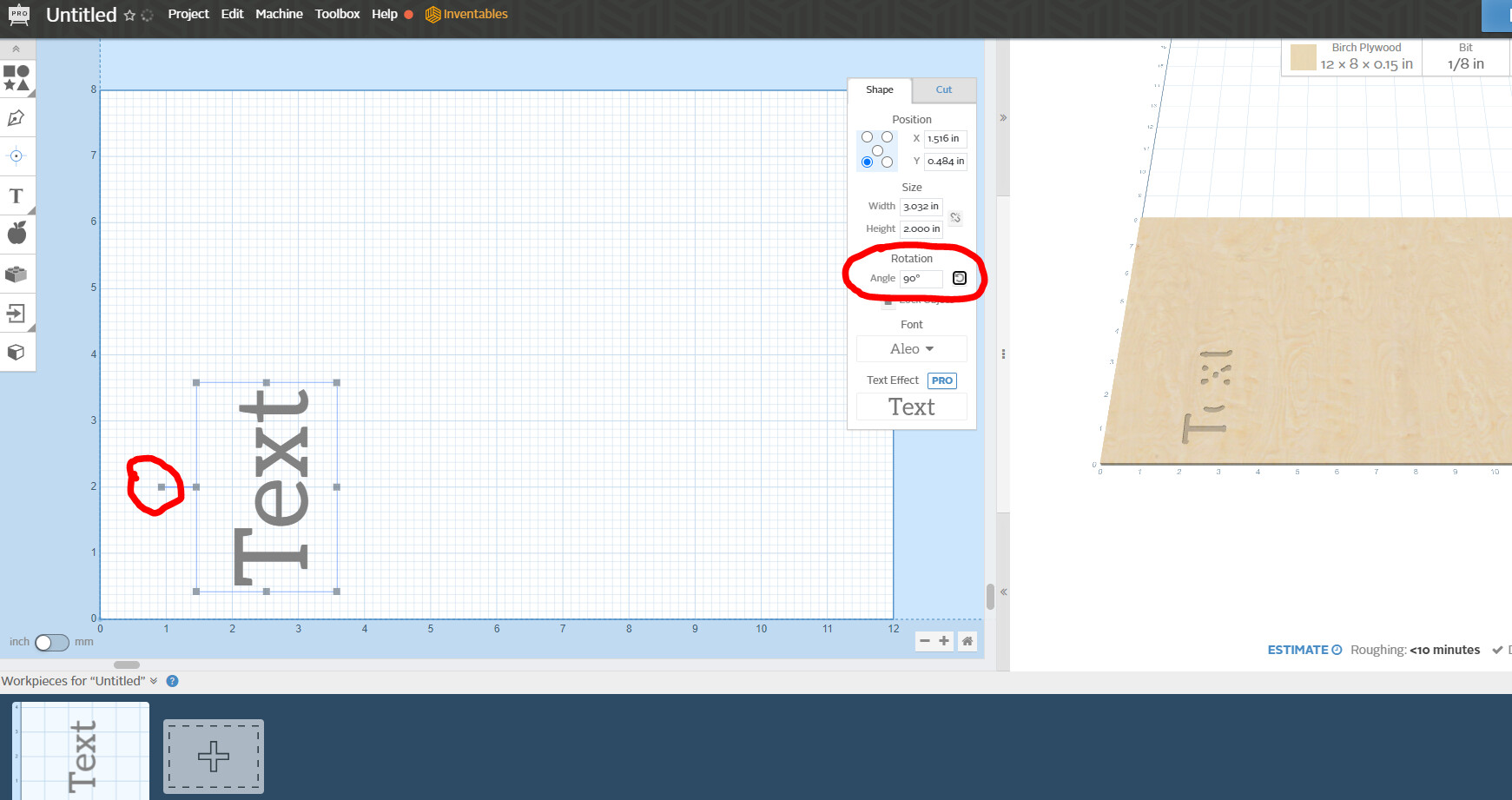This screenshot has width=1512, height=800.
Task: Click the Birch Plywood material swatch
Action: tap(1303, 58)
